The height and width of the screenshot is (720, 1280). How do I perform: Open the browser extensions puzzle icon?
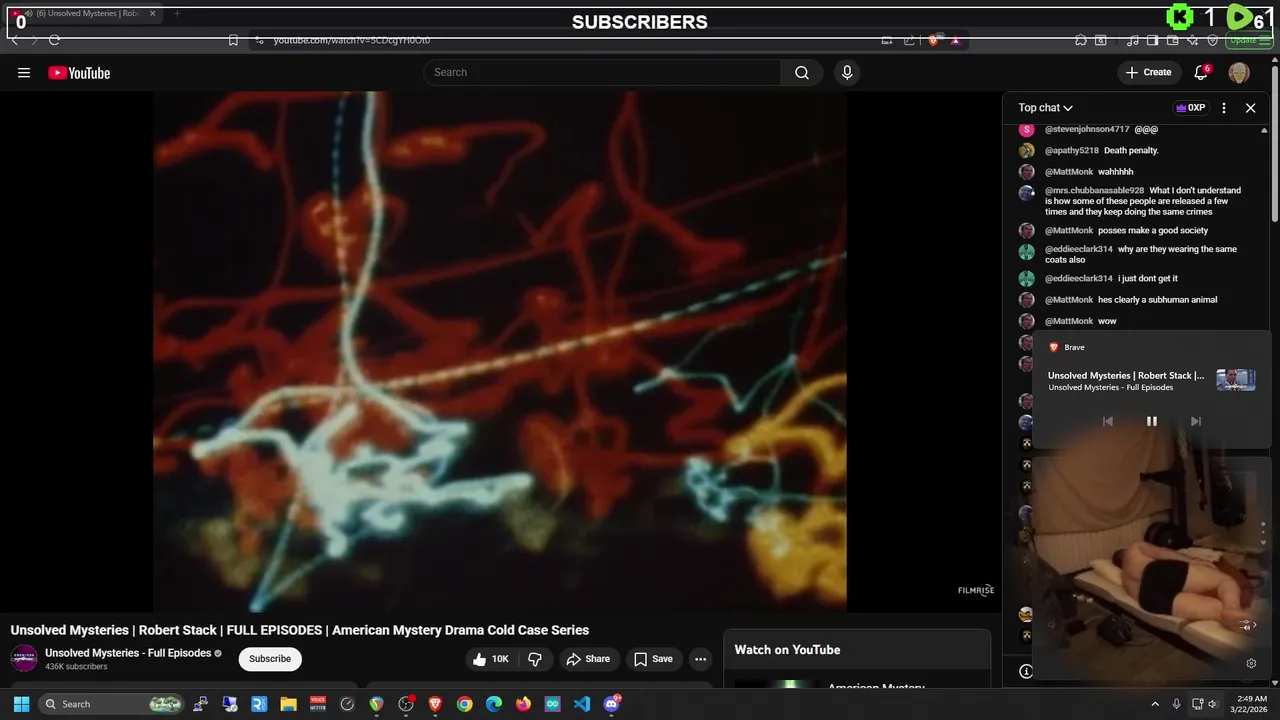coord(1081,40)
